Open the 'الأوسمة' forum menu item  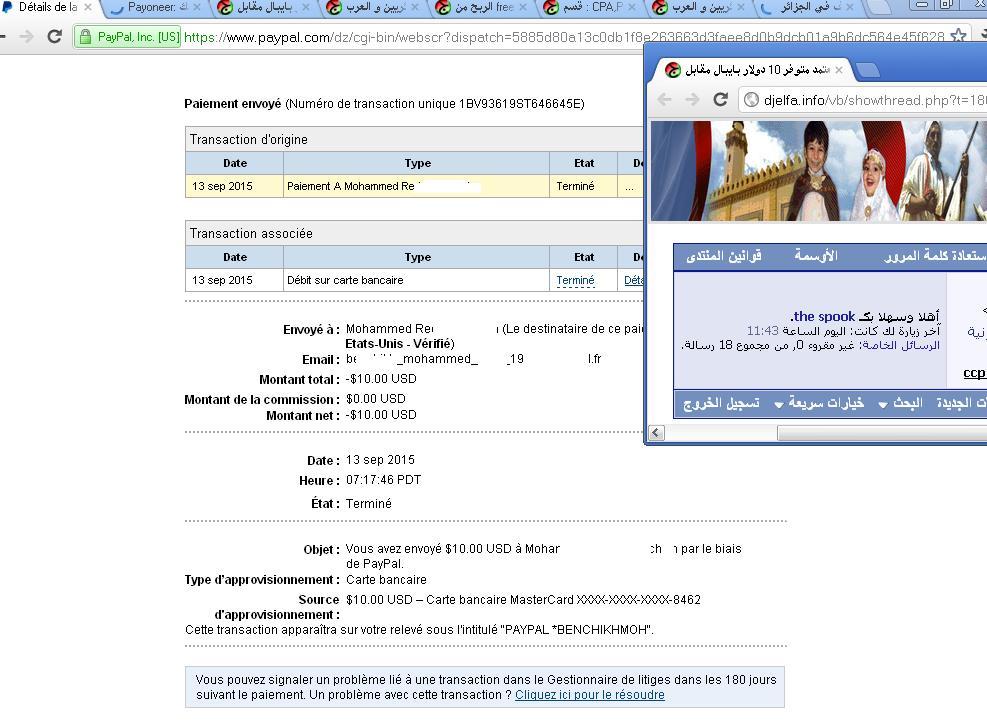(816, 256)
